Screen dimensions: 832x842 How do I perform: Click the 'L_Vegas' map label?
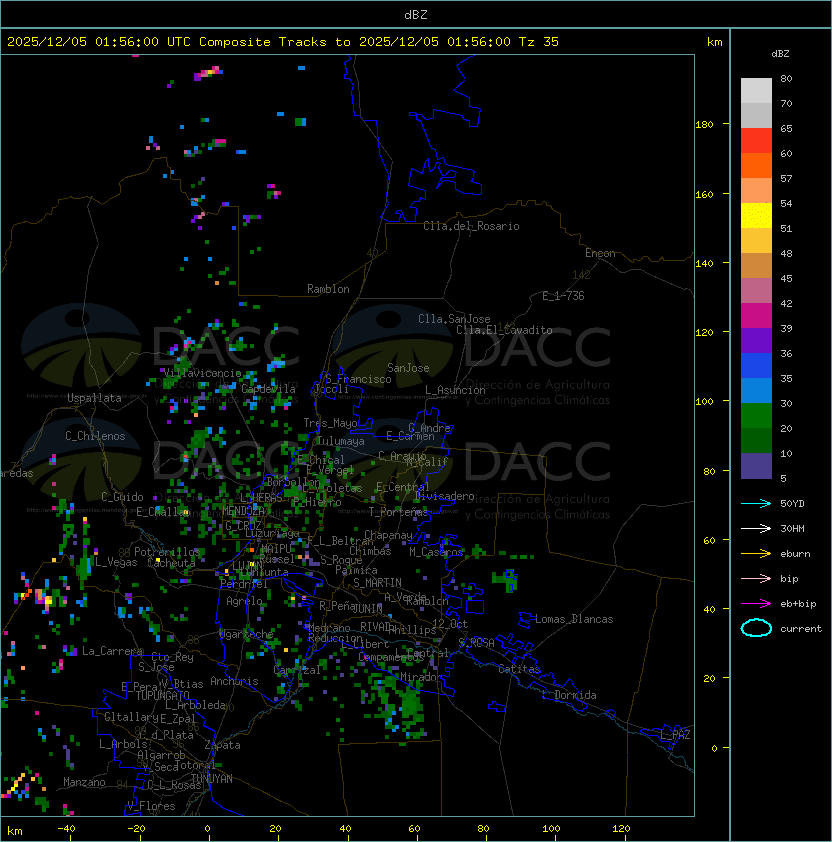pos(116,562)
